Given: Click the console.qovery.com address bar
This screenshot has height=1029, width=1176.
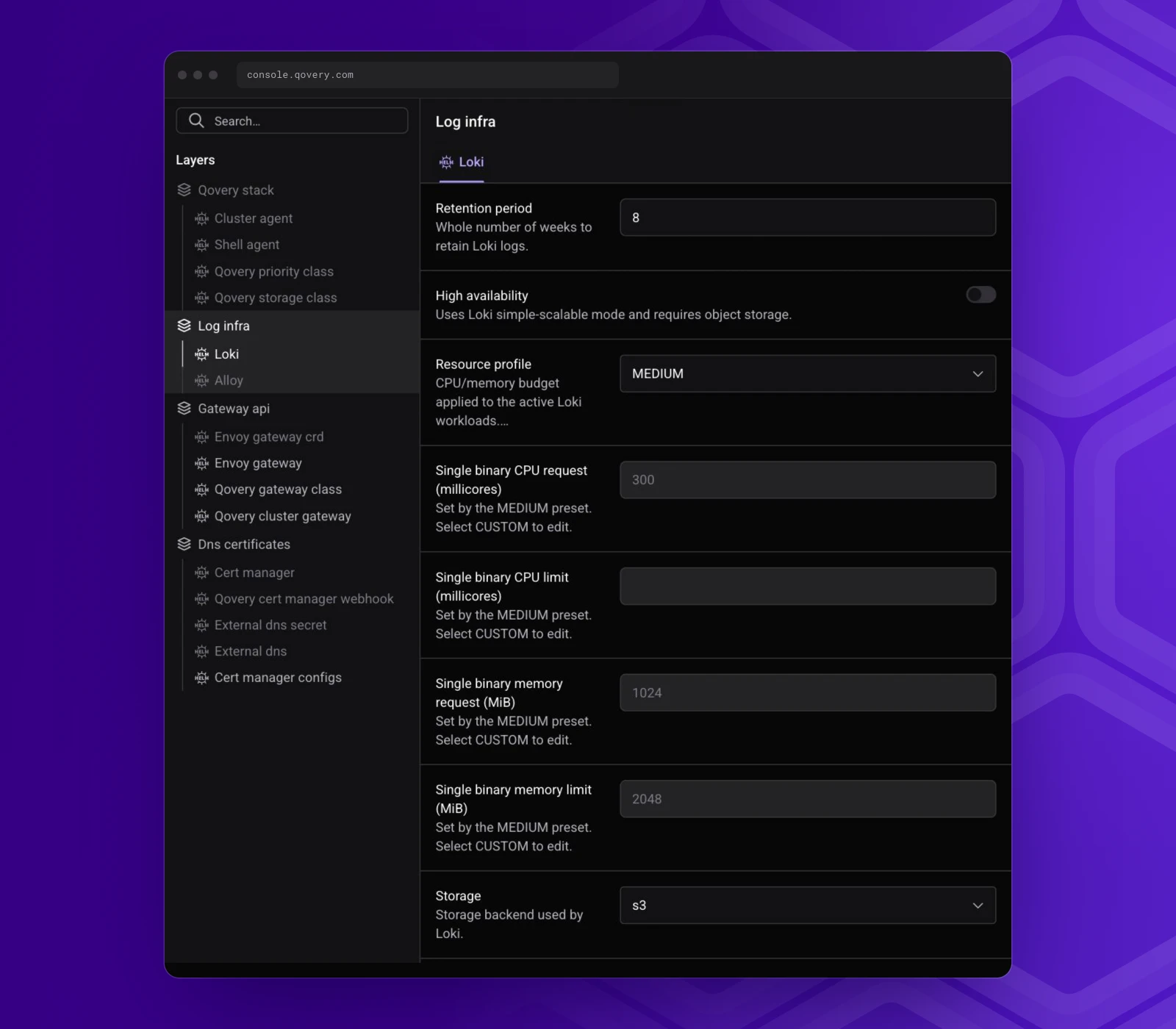Looking at the screenshot, I should tap(427, 75).
